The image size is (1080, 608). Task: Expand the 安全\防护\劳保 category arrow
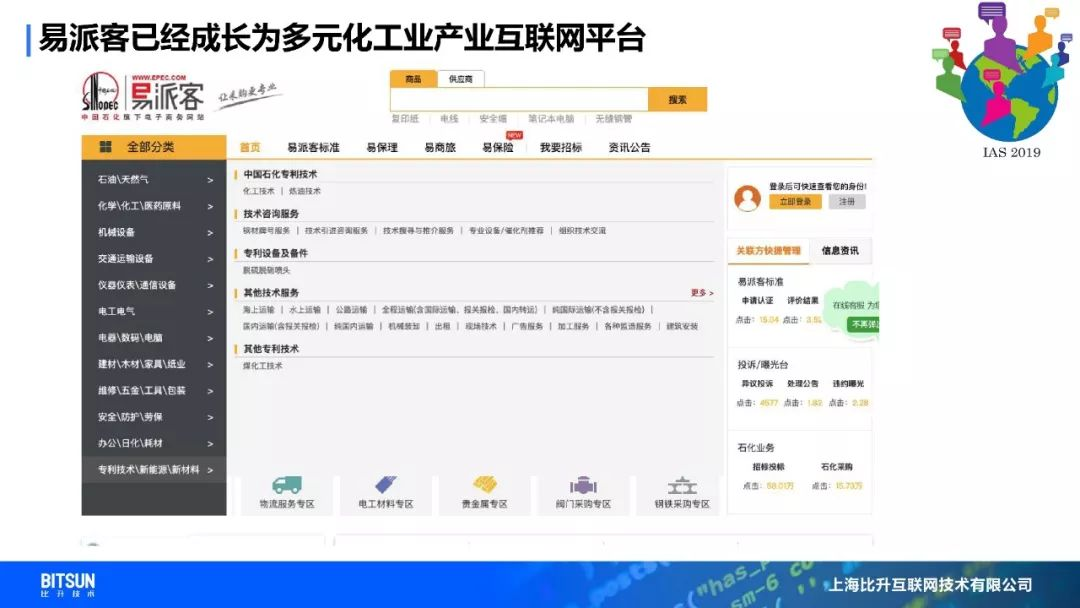click(210, 417)
